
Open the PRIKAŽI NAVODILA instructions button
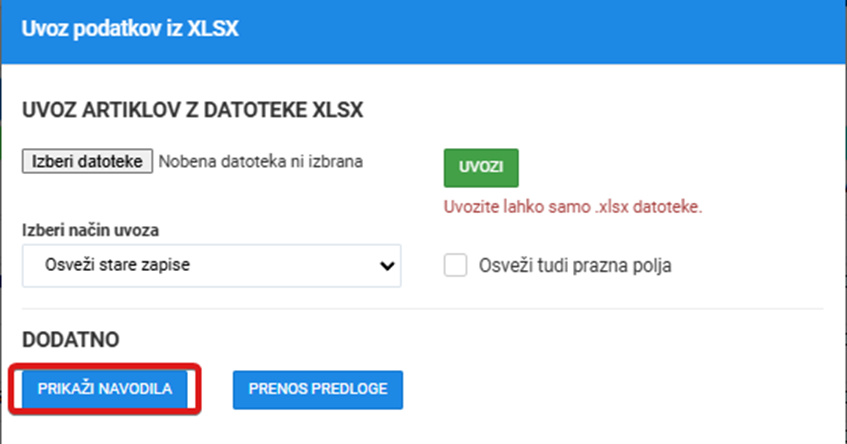[105, 389]
